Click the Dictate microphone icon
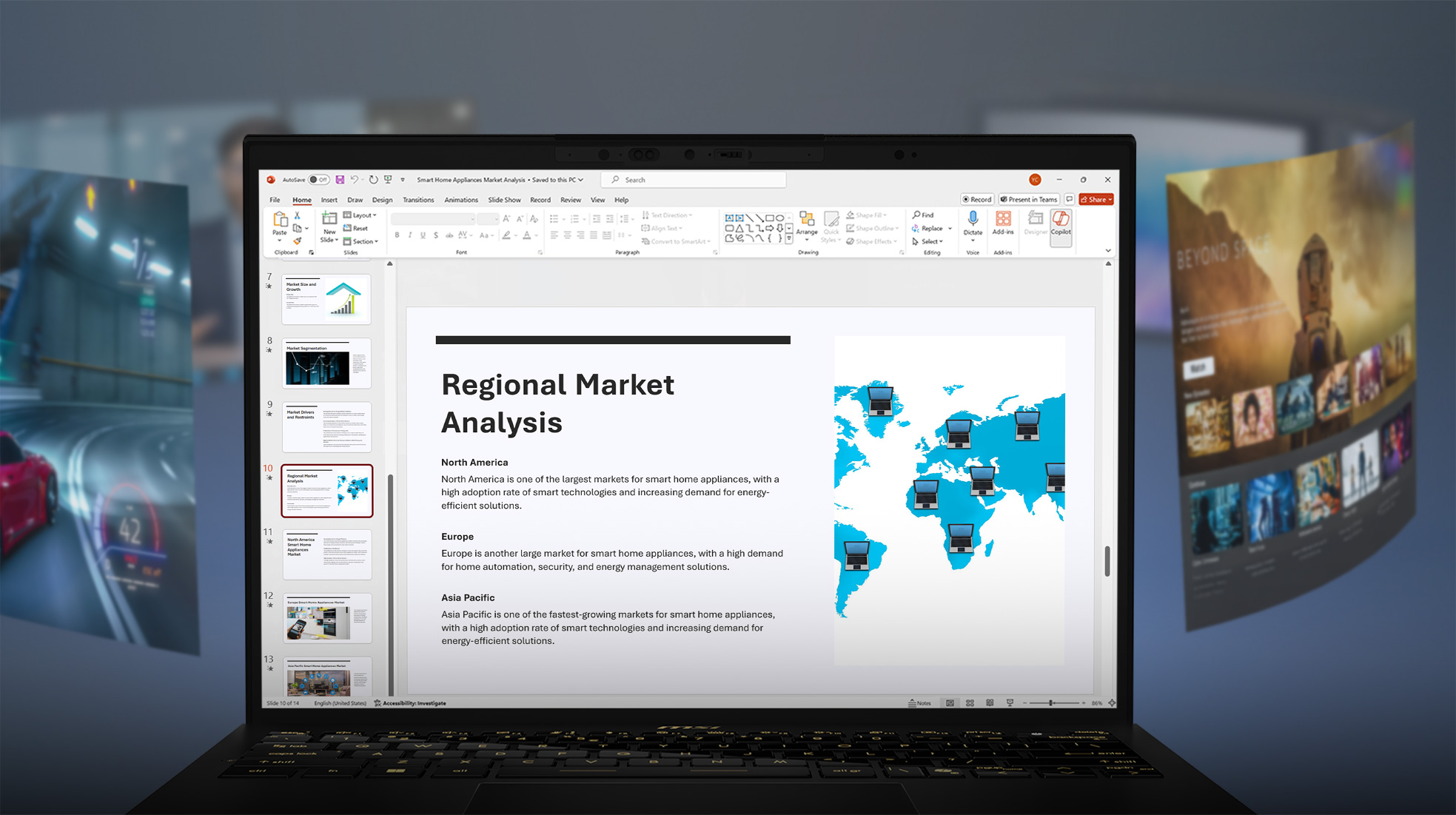The width and height of the screenshot is (1456, 815). point(973,219)
